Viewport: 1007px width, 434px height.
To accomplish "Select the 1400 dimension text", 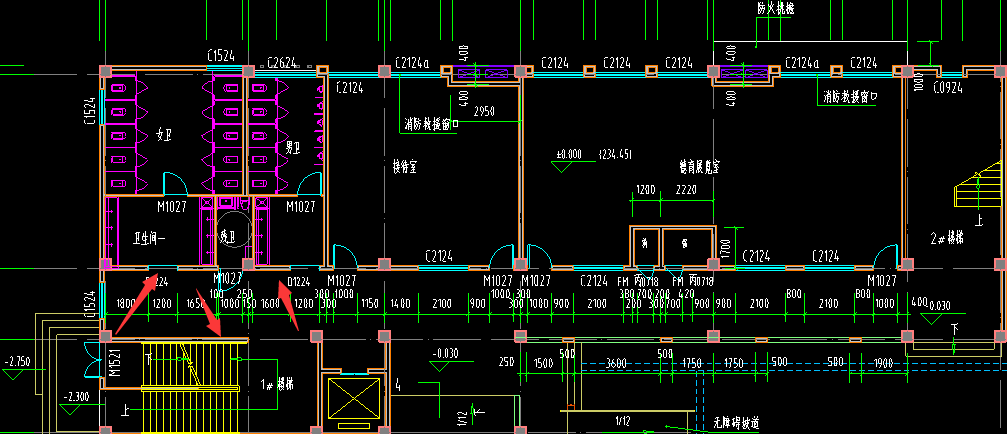I will tap(400, 303).
